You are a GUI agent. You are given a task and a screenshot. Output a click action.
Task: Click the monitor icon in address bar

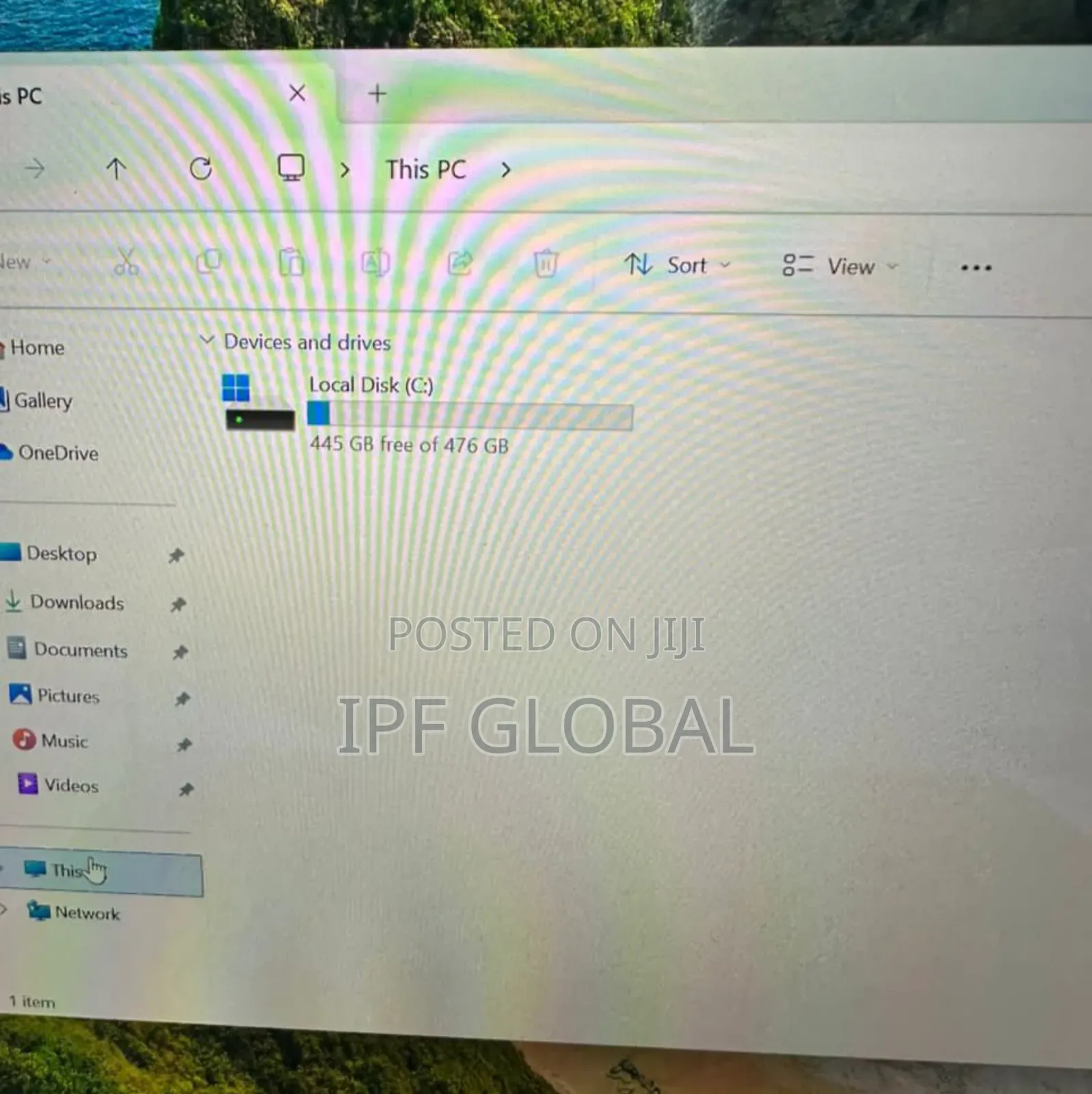pos(291,168)
